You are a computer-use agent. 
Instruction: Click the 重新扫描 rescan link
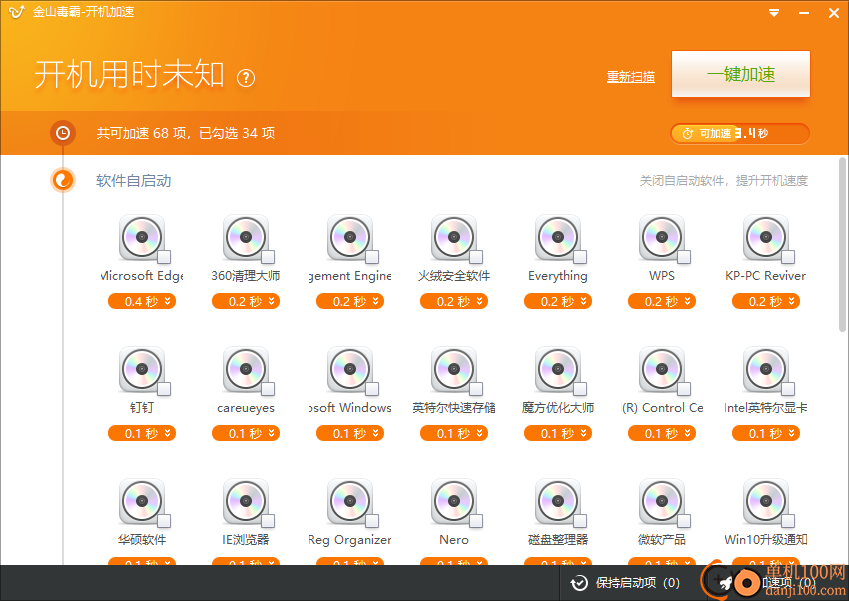coord(631,77)
